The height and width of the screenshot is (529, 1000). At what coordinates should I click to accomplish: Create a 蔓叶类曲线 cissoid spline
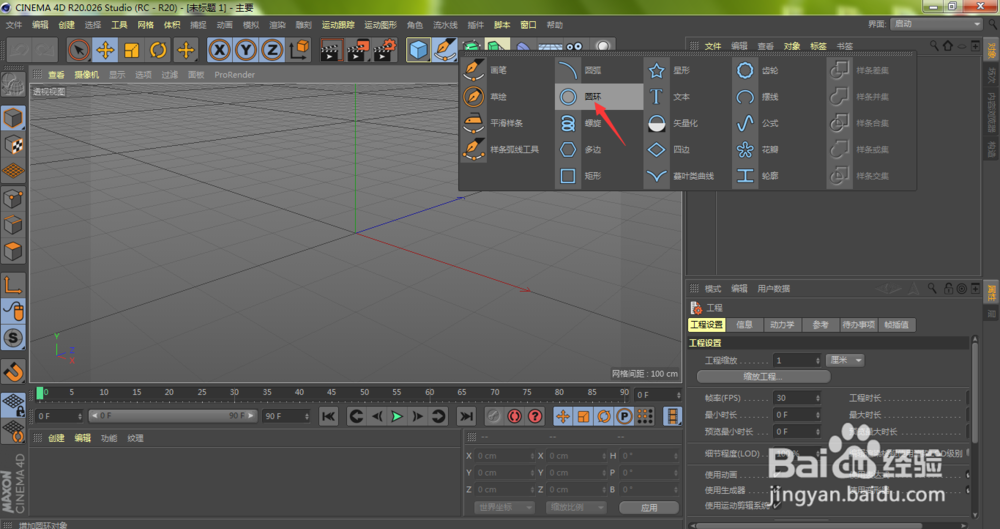688,175
